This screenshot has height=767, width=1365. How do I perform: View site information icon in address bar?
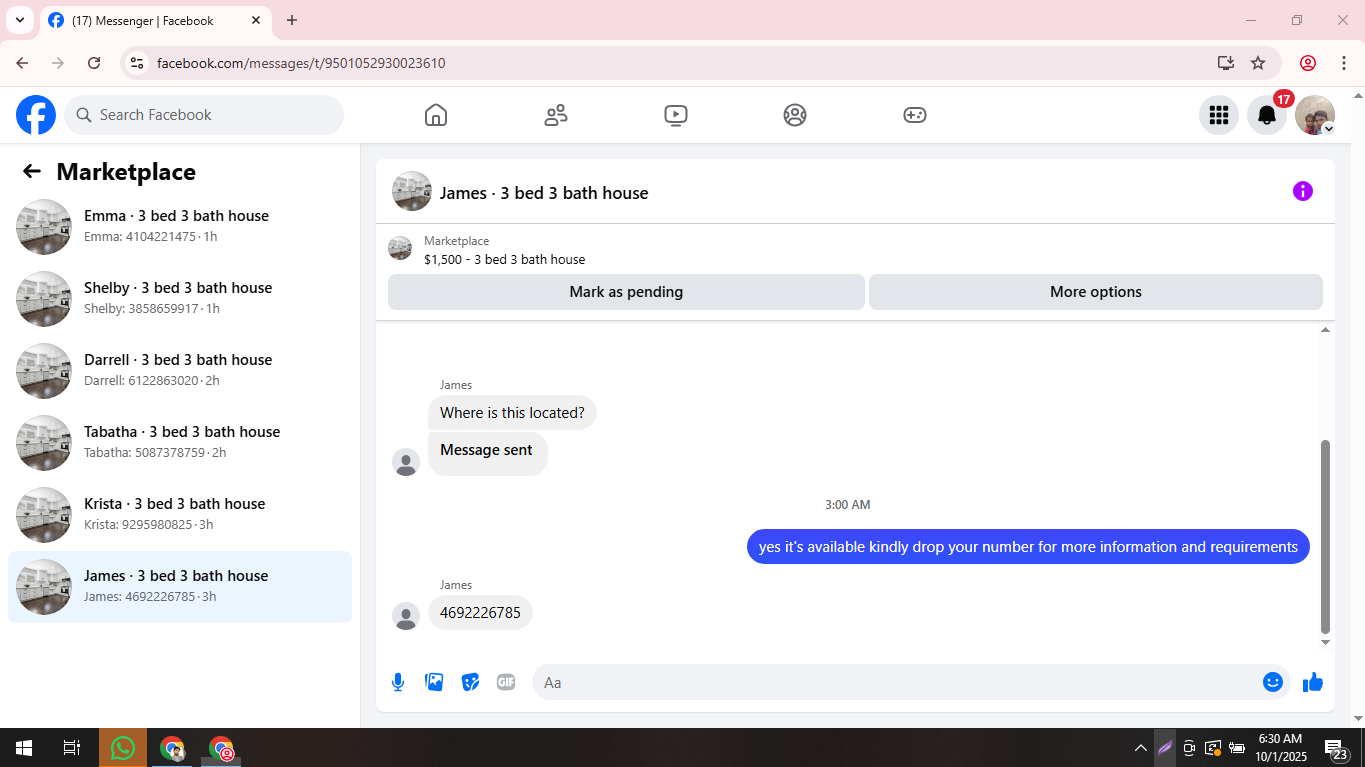click(x=138, y=63)
